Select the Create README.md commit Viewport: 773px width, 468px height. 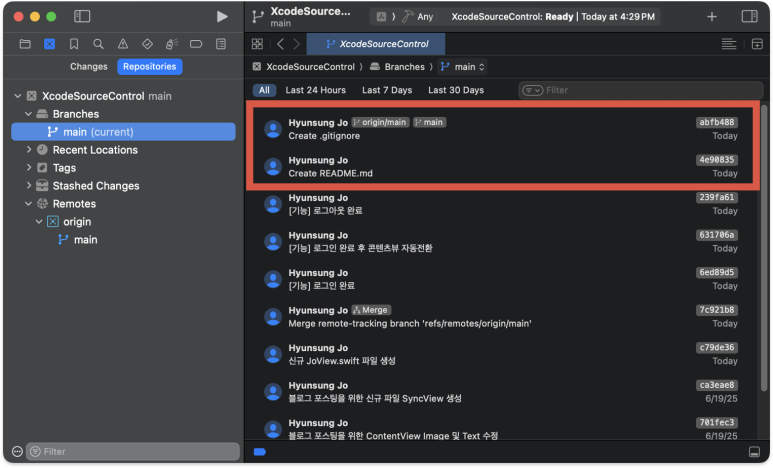[x=503, y=167]
